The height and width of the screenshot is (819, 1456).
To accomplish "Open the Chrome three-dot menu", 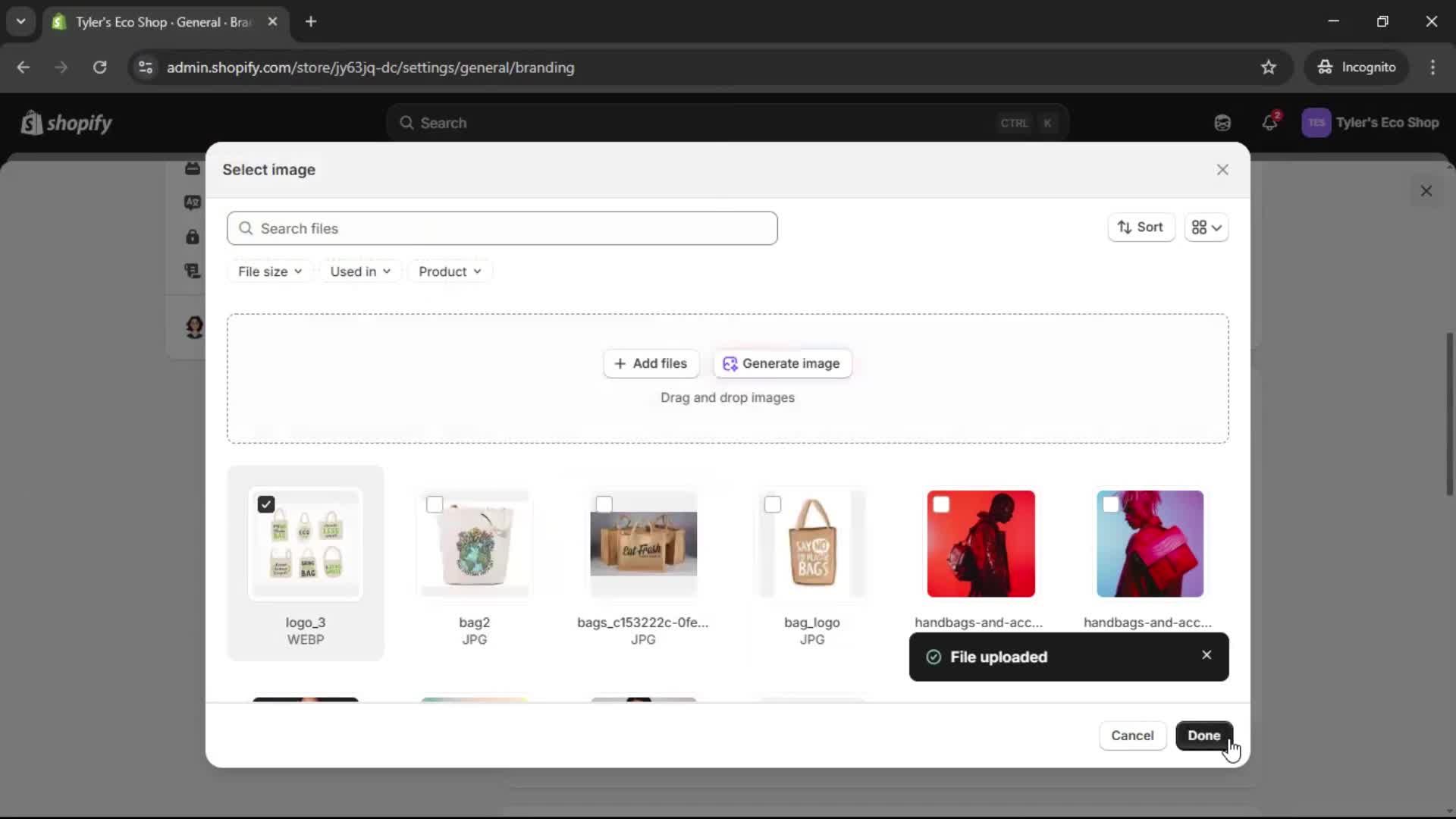I will coord(1432,67).
